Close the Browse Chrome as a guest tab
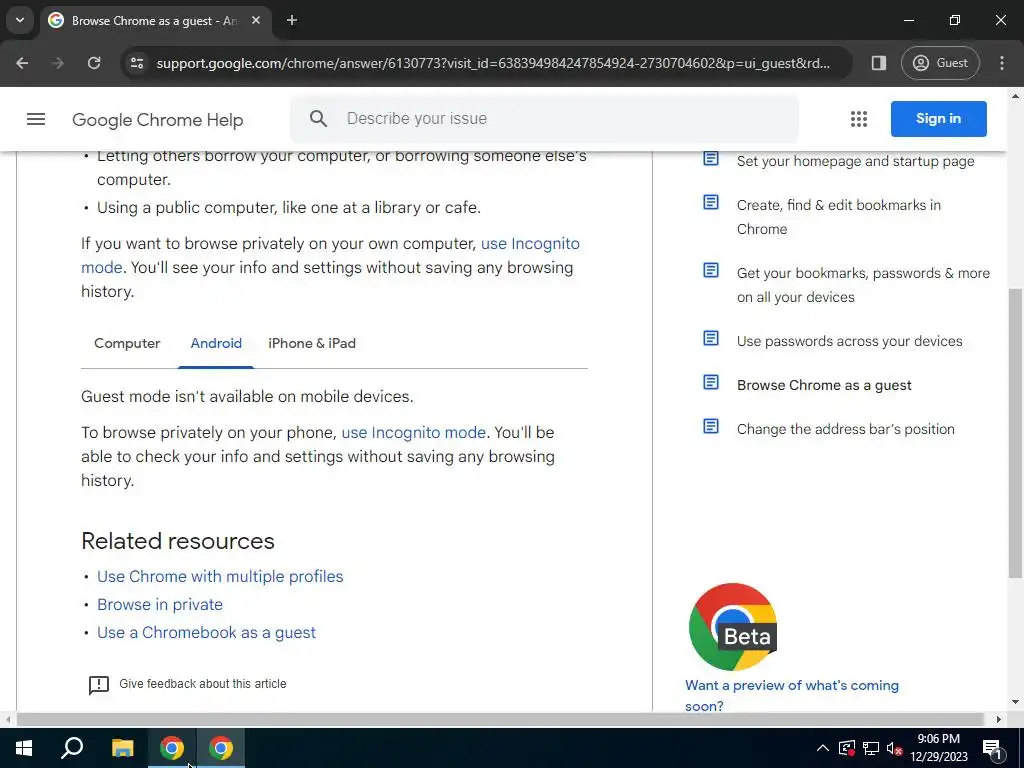Screen dimensions: 1024x768 click(x=256, y=20)
